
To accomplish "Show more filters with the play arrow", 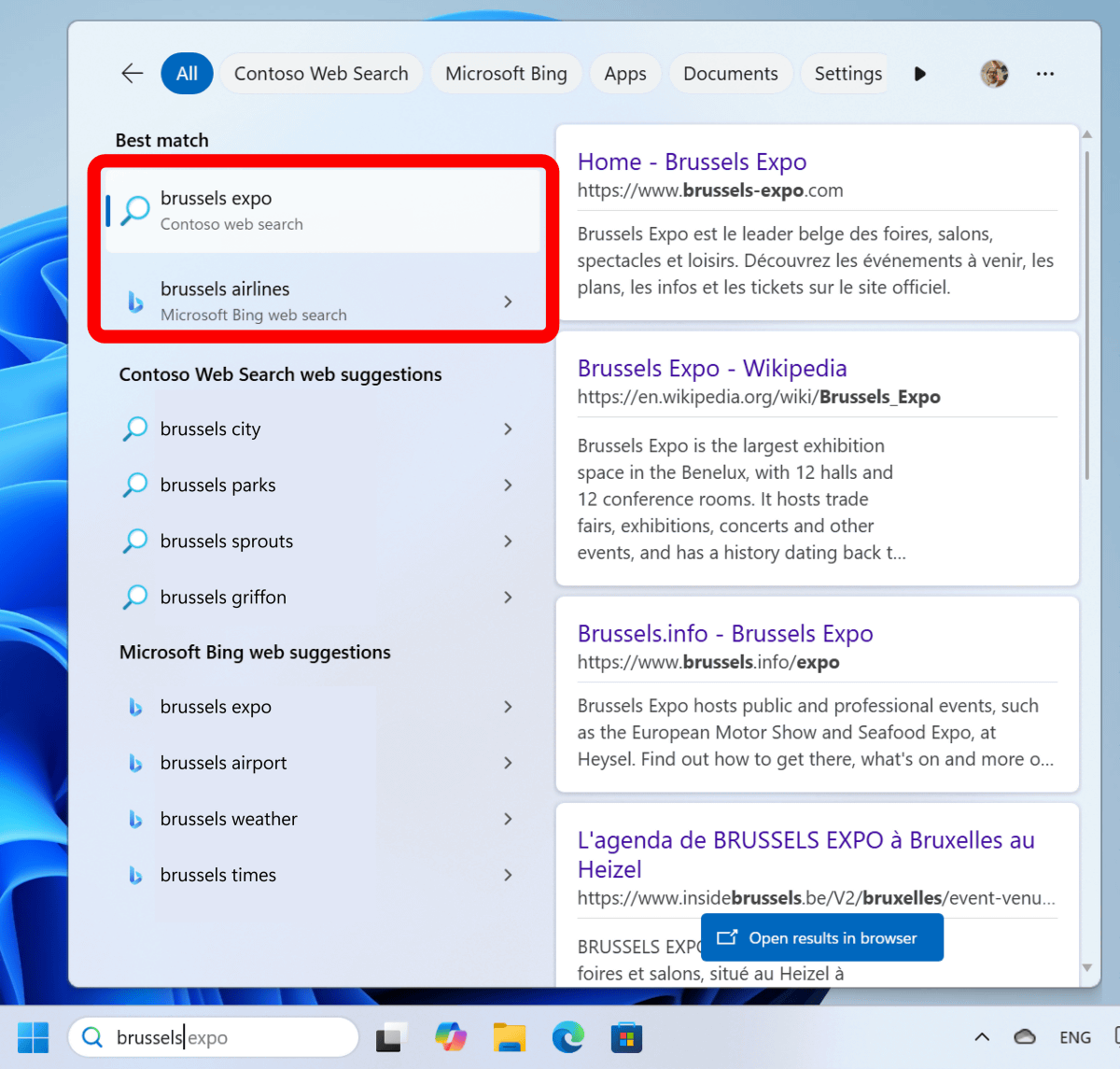I will (x=920, y=74).
